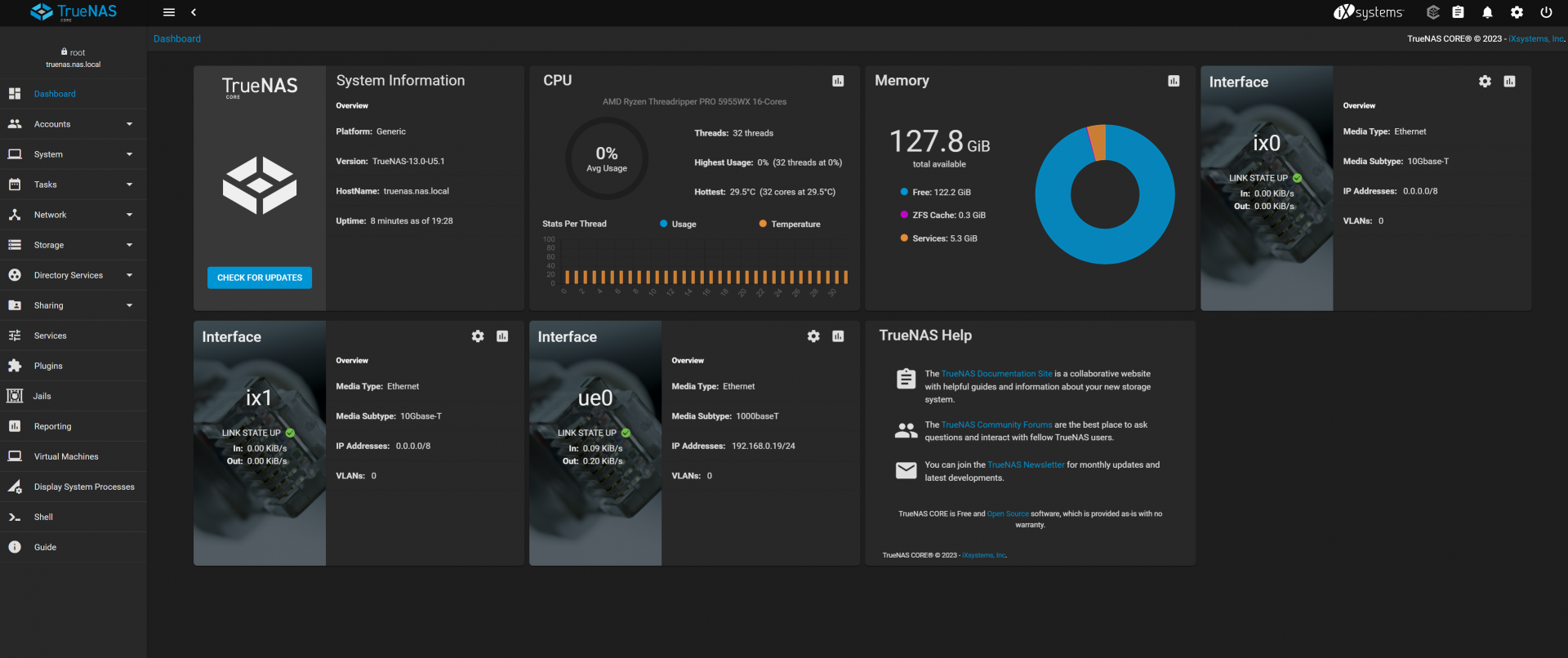
Task: Click ue0 Media Subtype 1000baseT value
Action: [757, 416]
